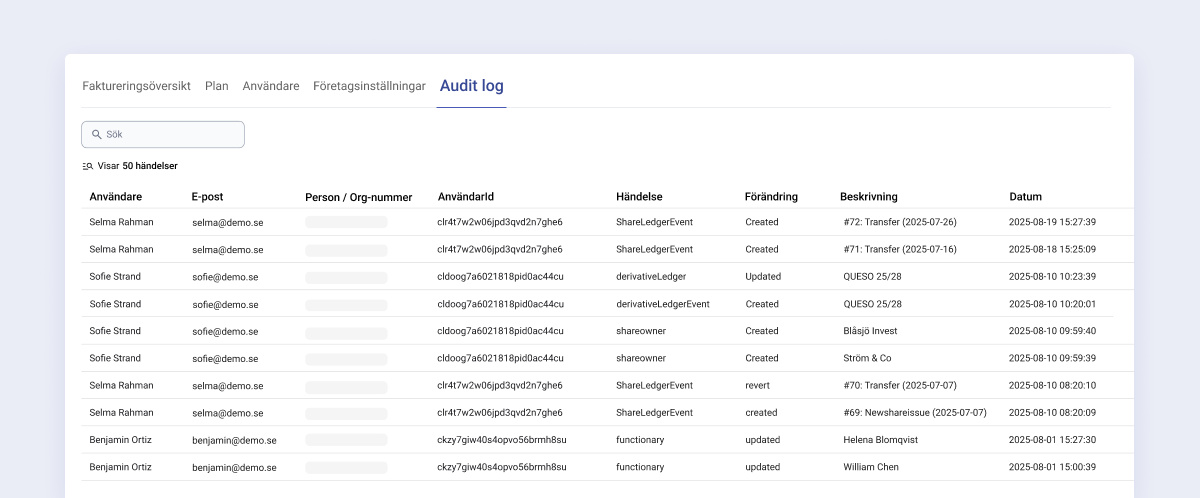Click the Visar 50 händelser label
The height and width of the screenshot is (498, 1200).
click(x=137, y=166)
